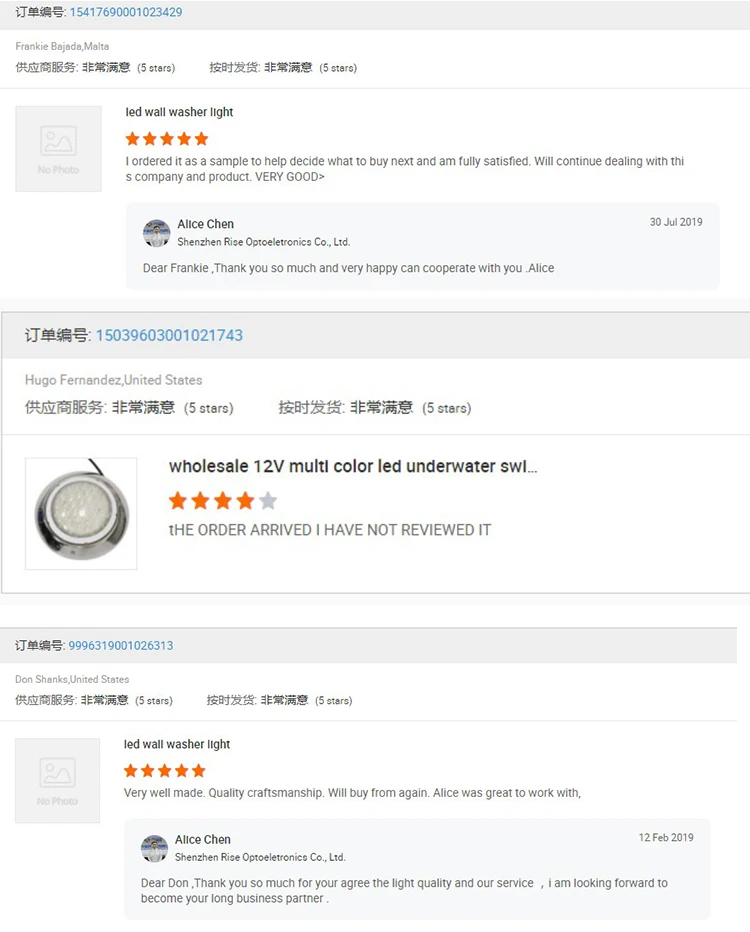Open the first 'led wall washer light' product title
This screenshot has height=932, width=750.
pos(179,113)
